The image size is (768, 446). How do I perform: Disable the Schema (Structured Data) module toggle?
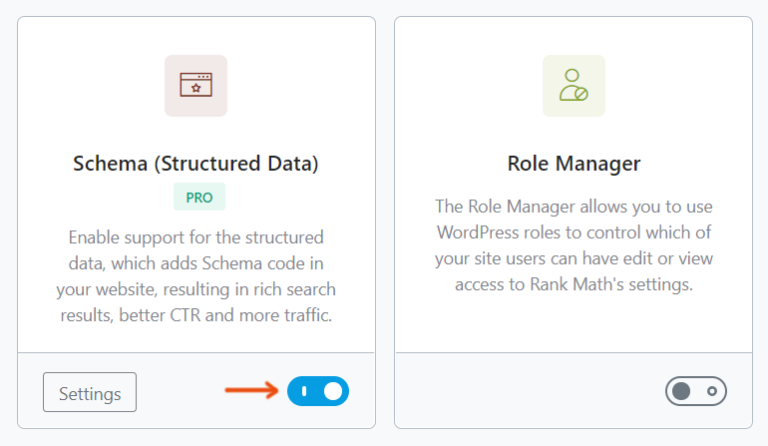[318, 392]
